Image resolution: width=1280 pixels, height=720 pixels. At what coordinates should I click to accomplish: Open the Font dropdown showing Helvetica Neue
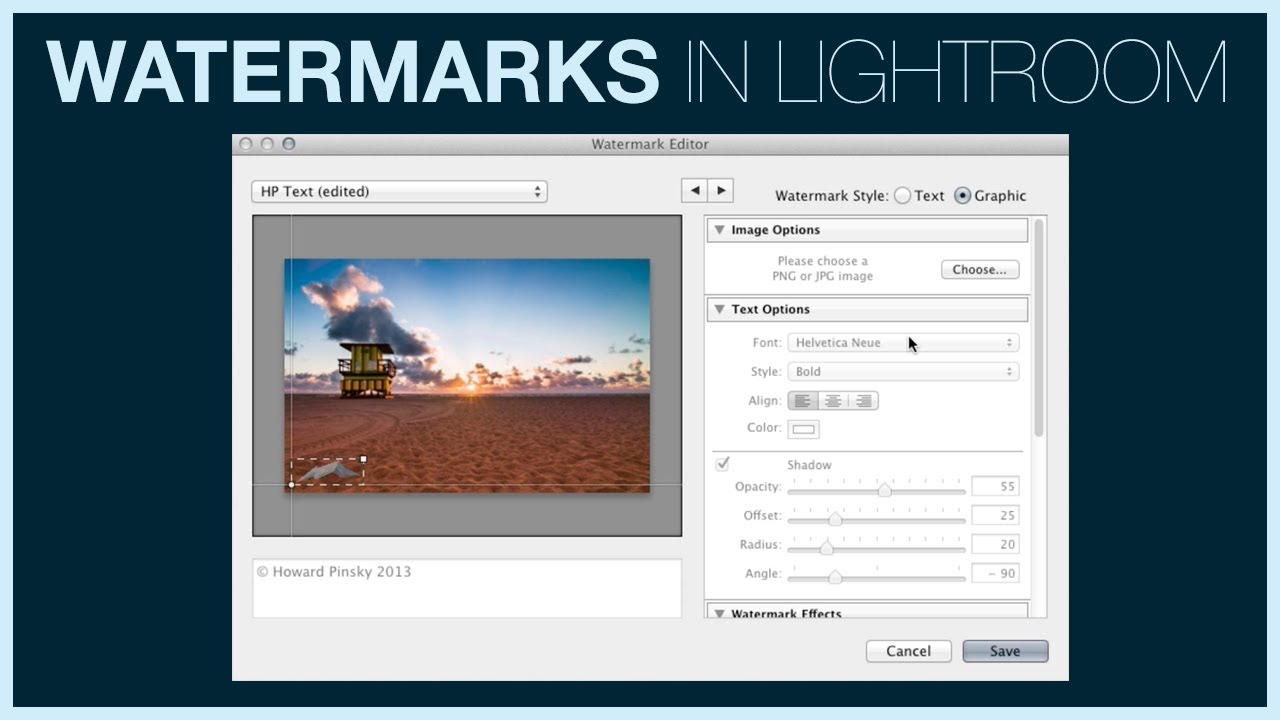pyautogui.click(x=904, y=343)
